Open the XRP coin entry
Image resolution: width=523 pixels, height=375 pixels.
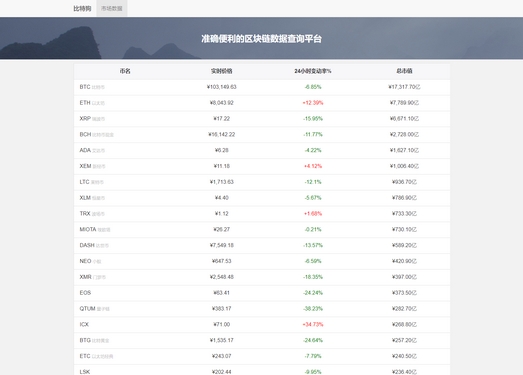coord(262,119)
